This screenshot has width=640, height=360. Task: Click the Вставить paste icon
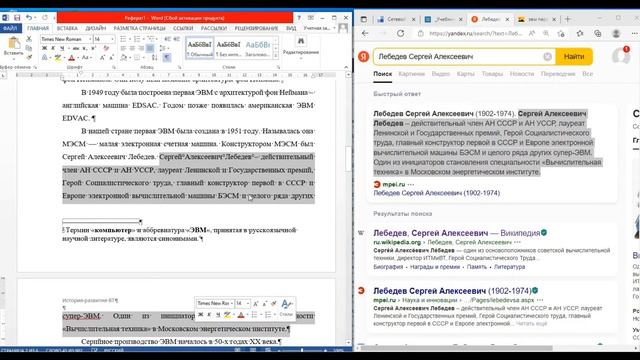(14, 42)
